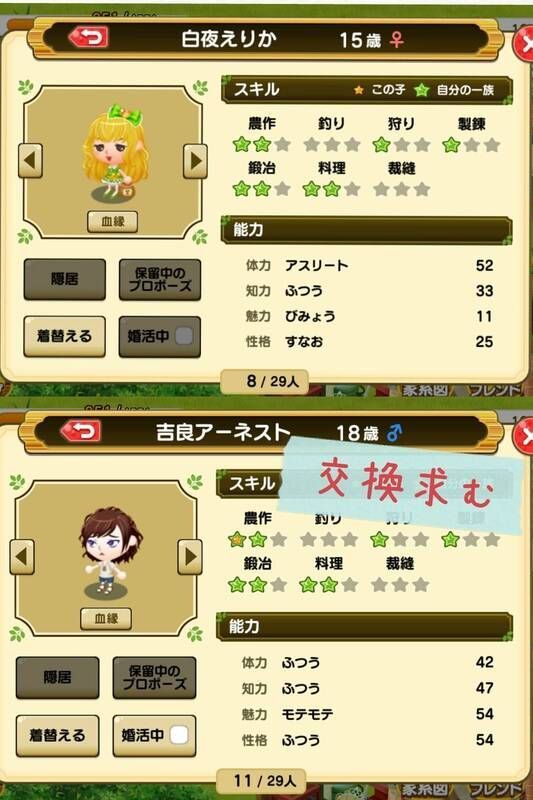Show previous character from 吉良アーネスト portrait
The width and height of the screenshot is (533, 800).
pyautogui.click(x=22, y=557)
